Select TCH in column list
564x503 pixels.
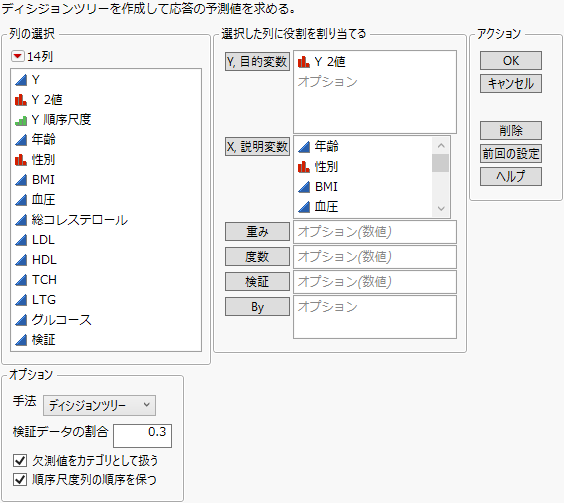tap(44, 280)
